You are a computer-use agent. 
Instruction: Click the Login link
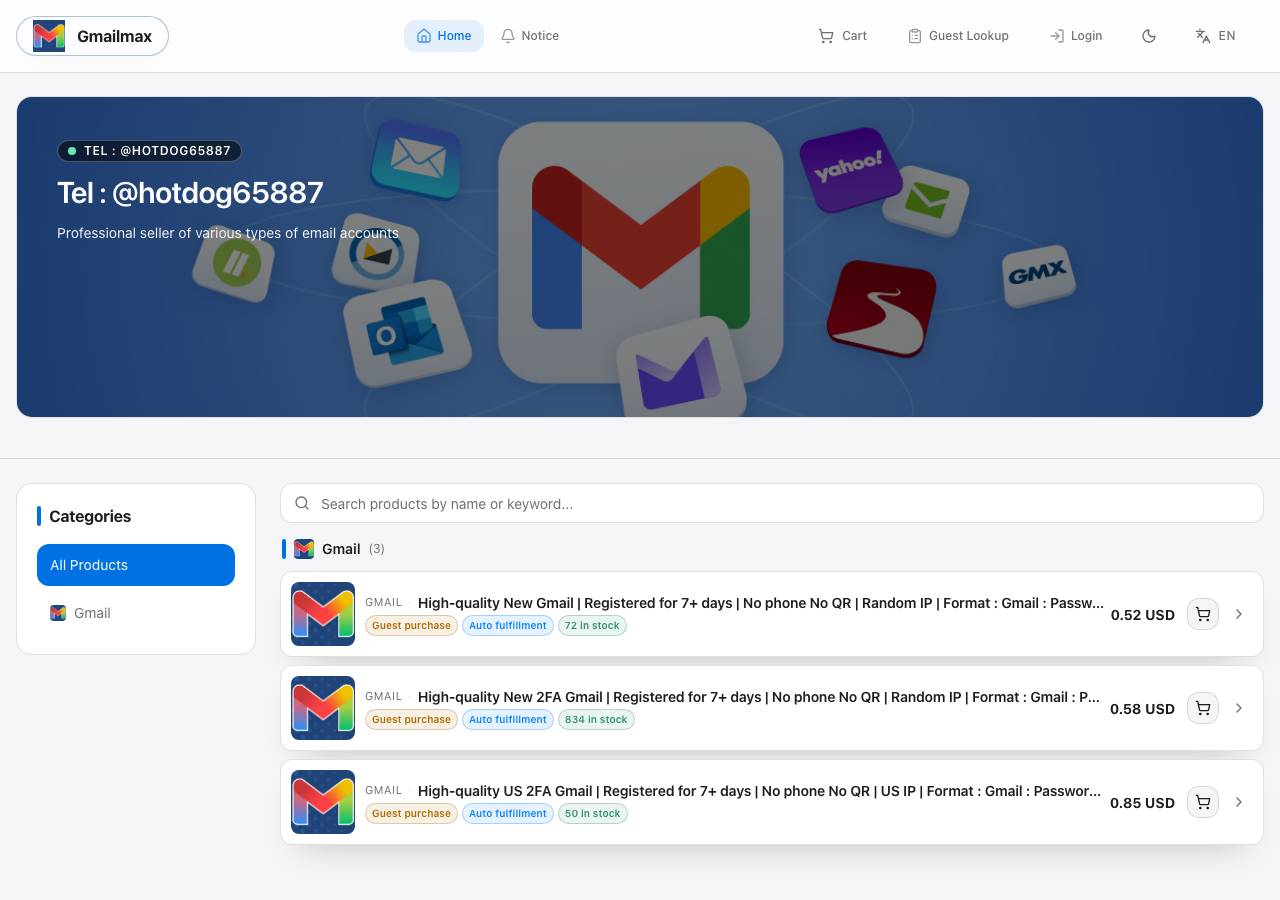(x=1075, y=36)
